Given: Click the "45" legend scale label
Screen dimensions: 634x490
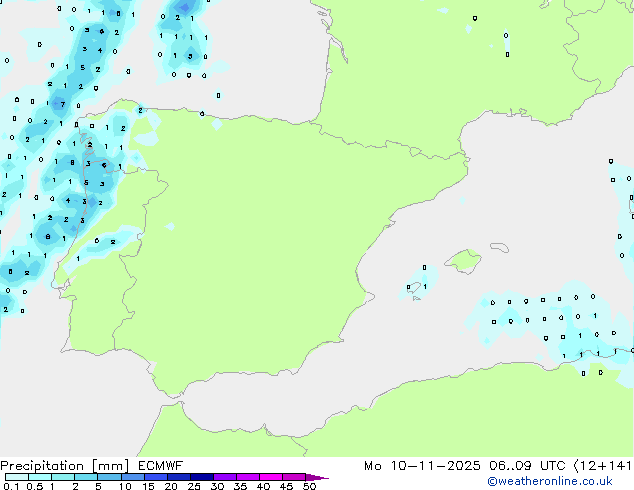Looking at the screenshot, I should coord(286,486).
